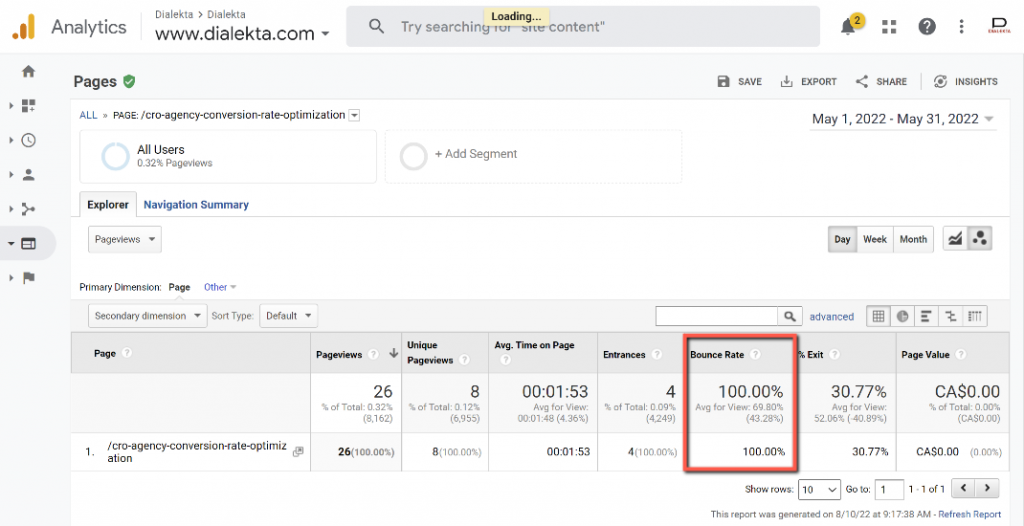Open the Show rows 10 dropdown
Image resolution: width=1024 pixels, height=526 pixels.
pyautogui.click(x=820, y=489)
